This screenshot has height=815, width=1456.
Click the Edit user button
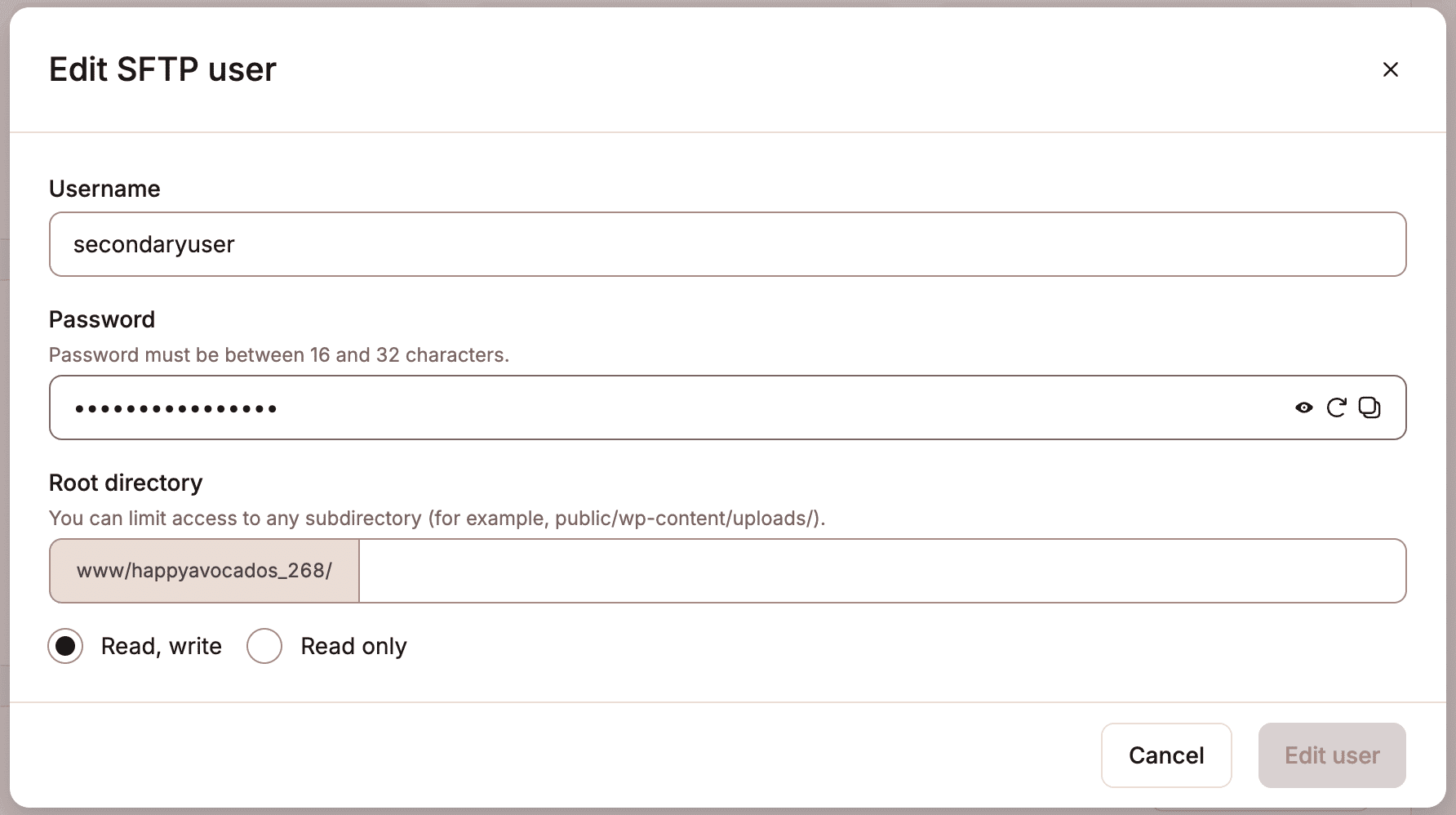tap(1332, 755)
